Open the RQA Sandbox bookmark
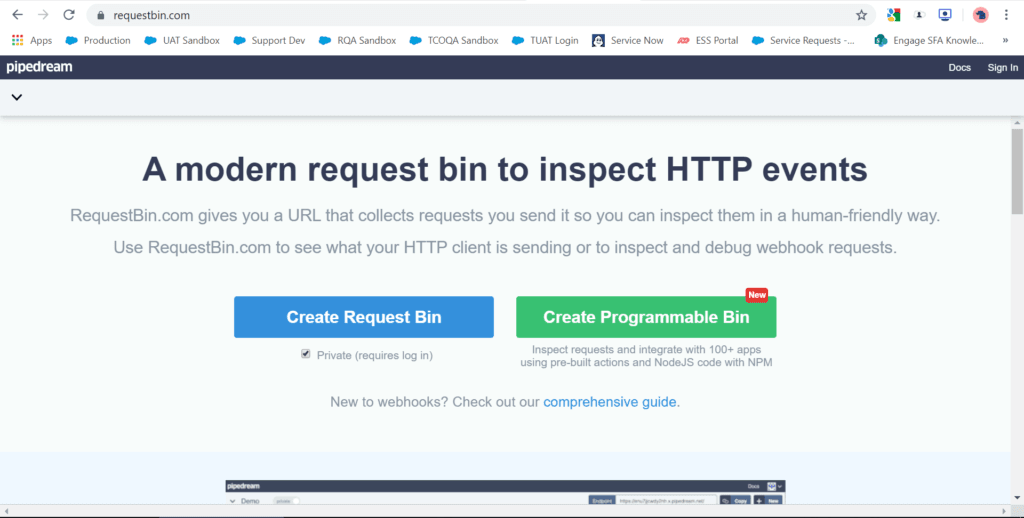The height and width of the screenshot is (518, 1024). [357, 40]
